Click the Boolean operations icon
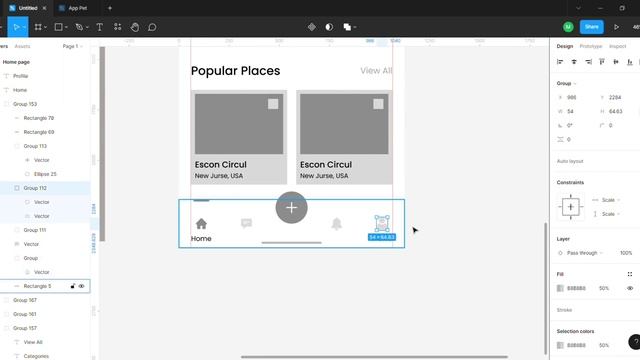The image size is (640, 360). pos(347,27)
